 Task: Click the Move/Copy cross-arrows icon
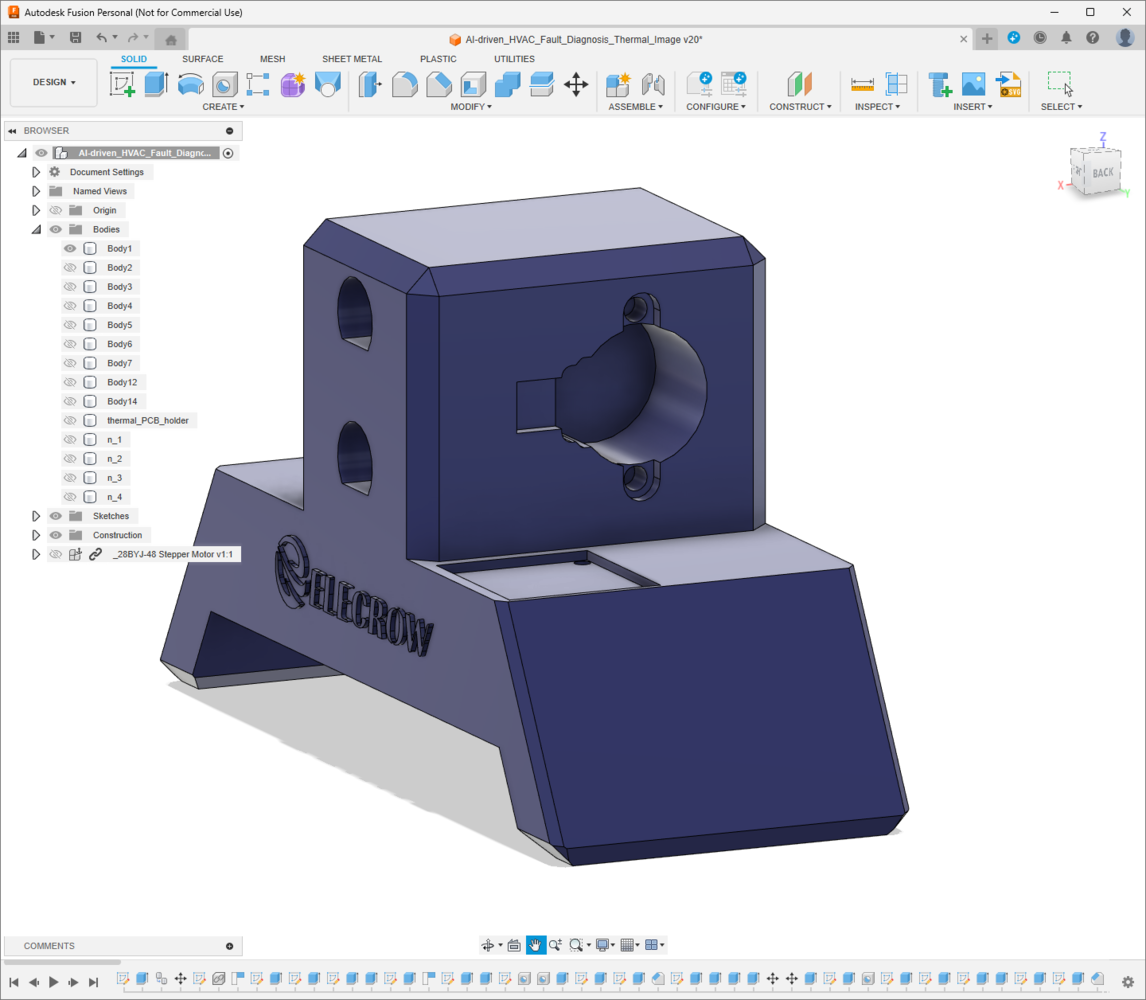[x=576, y=84]
